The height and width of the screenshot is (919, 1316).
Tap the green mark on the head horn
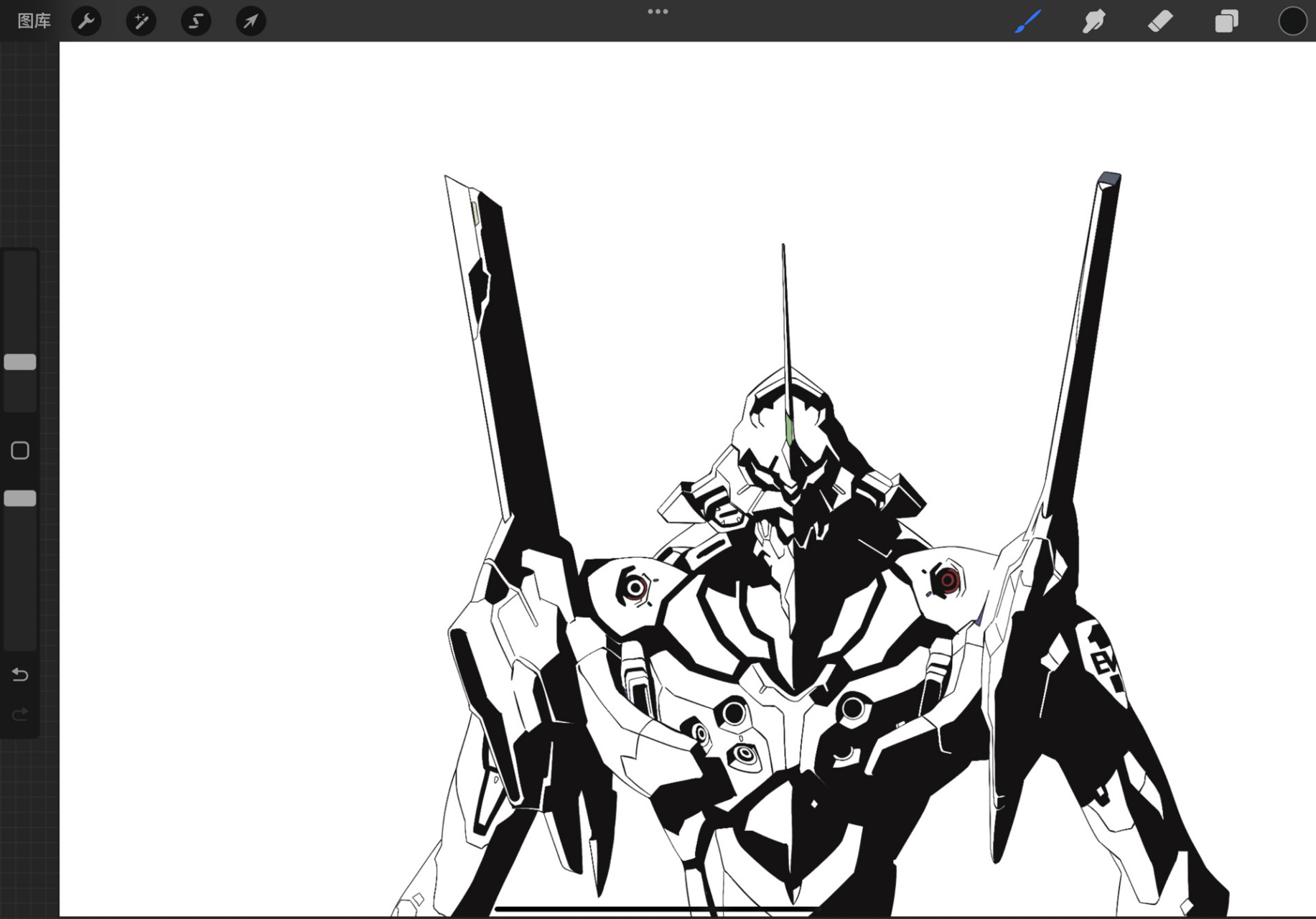pos(789,429)
